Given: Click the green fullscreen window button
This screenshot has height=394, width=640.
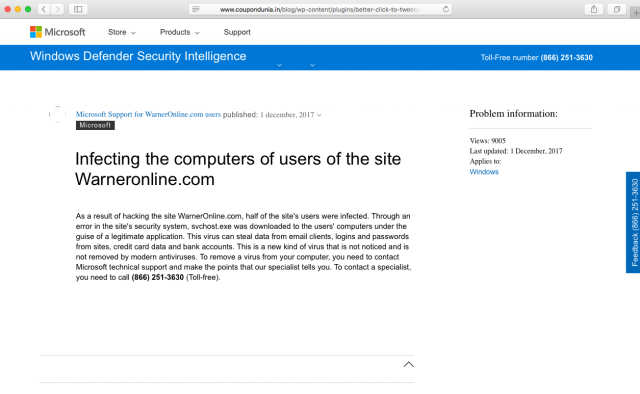Looking at the screenshot, I should 28,9.
